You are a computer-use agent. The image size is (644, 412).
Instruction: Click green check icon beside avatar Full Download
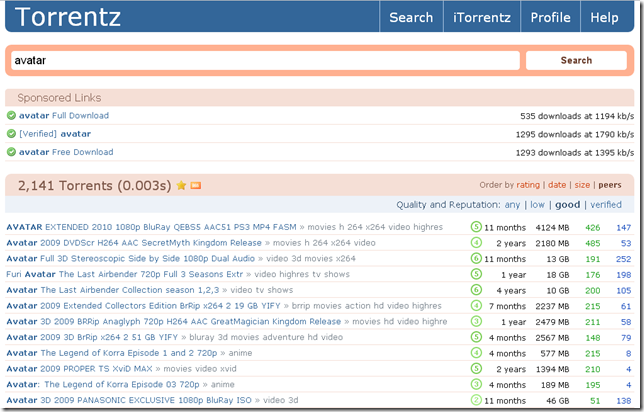click(12, 115)
